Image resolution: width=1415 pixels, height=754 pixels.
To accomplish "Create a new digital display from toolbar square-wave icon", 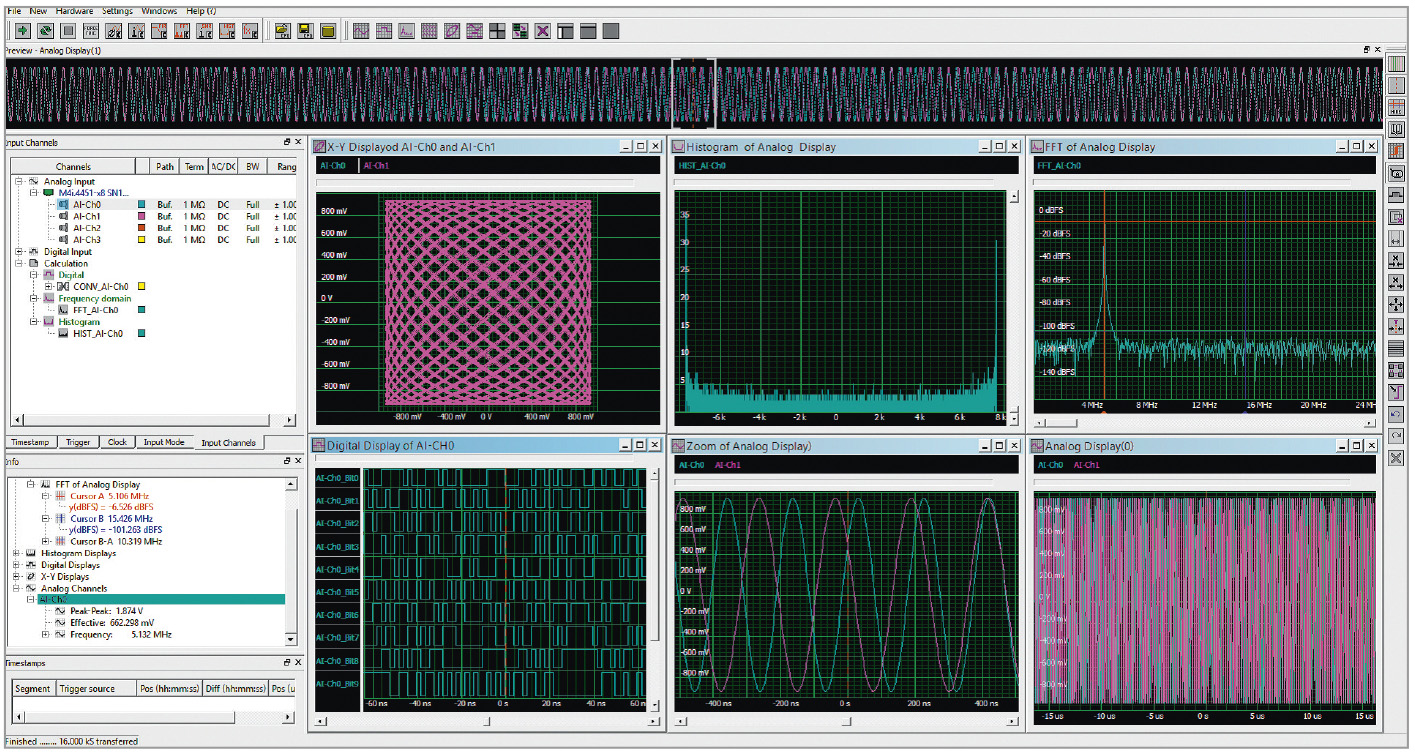I will [383, 31].
